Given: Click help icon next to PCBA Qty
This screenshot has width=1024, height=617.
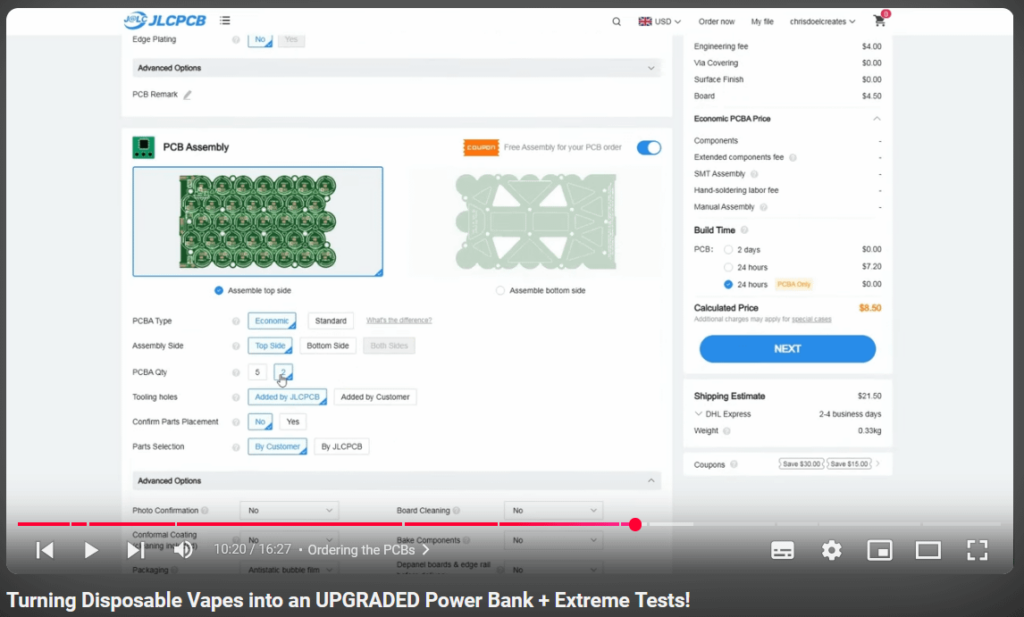Looking at the screenshot, I should (236, 372).
